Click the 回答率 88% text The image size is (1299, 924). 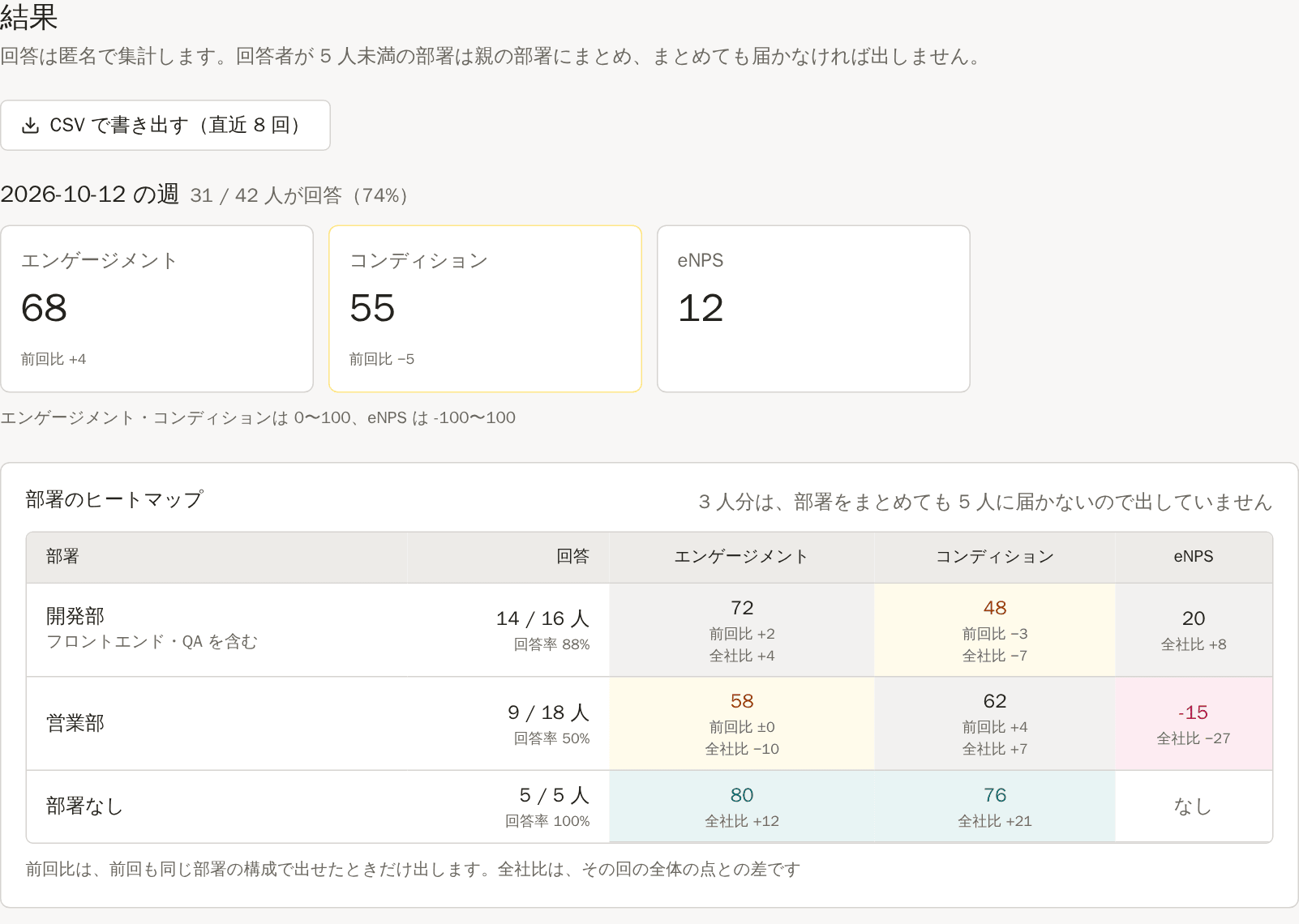click(551, 645)
